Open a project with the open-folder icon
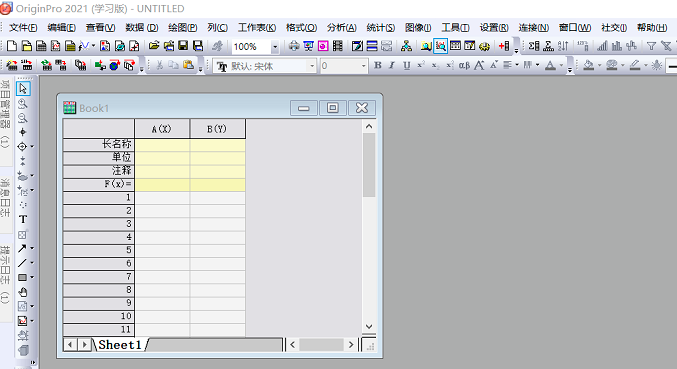 click(x=154, y=46)
